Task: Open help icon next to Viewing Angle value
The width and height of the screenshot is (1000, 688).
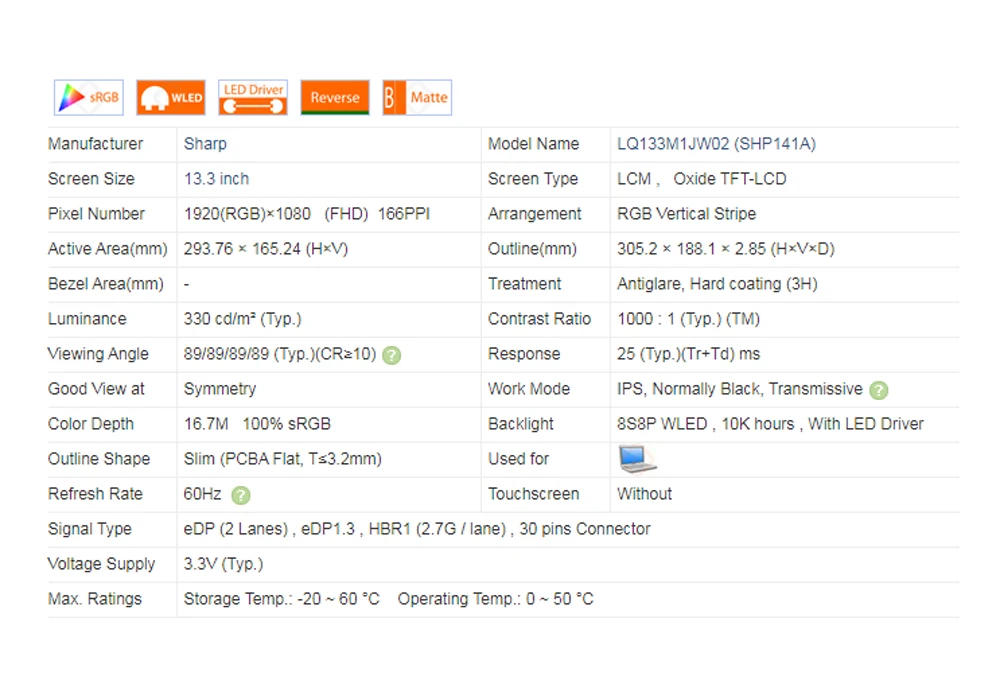Action: (392, 355)
